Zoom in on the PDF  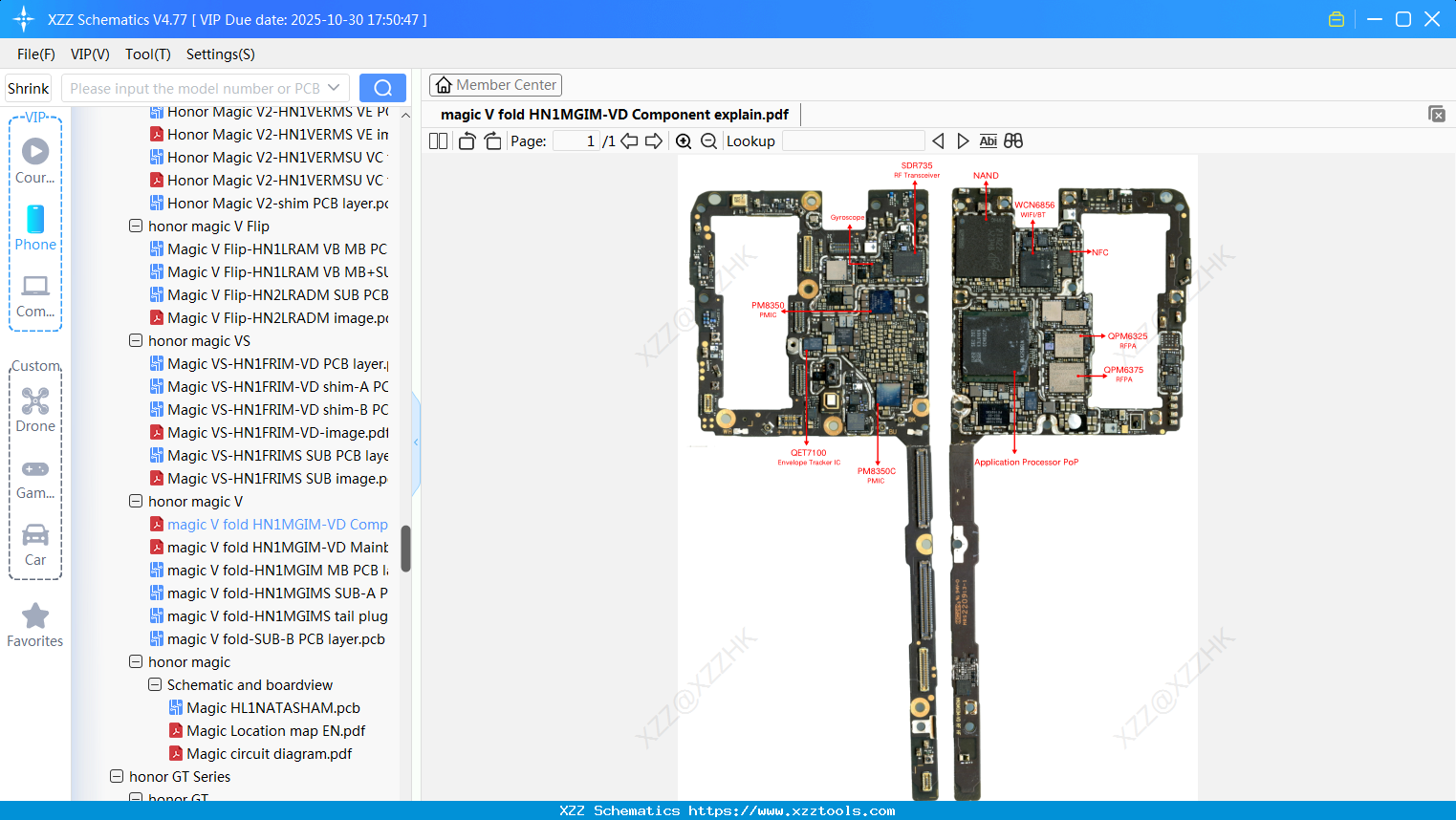[684, 141]
